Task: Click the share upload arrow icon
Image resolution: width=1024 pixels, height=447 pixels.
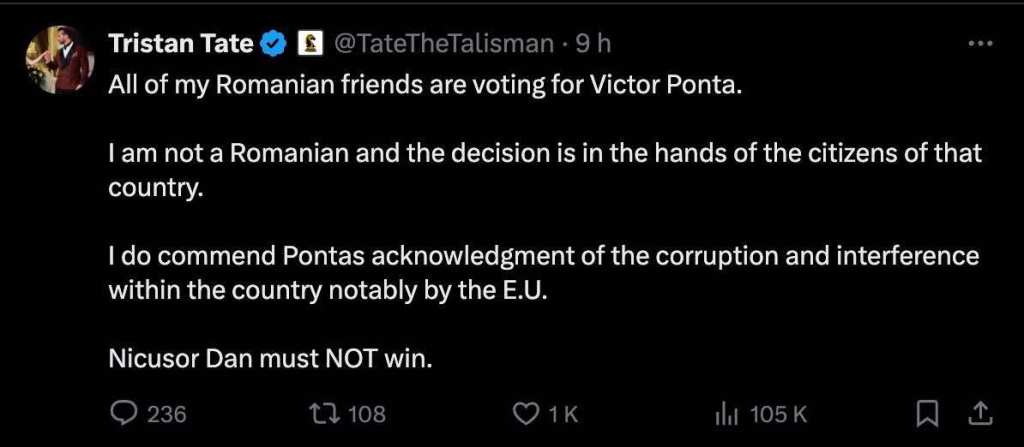Action: click(981, 412)
